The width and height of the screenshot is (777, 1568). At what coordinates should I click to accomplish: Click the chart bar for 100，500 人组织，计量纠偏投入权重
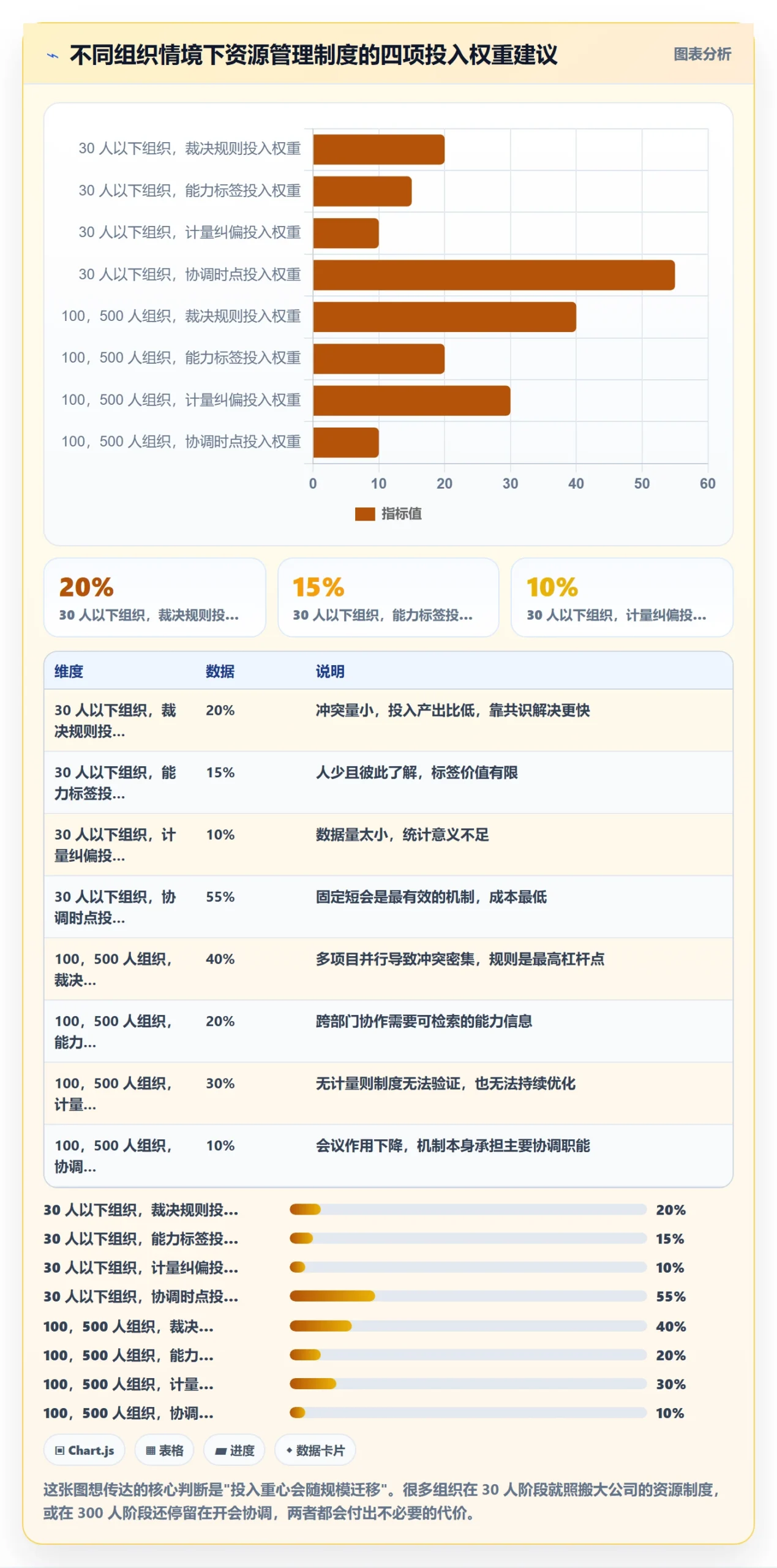[x=411, y=401]
